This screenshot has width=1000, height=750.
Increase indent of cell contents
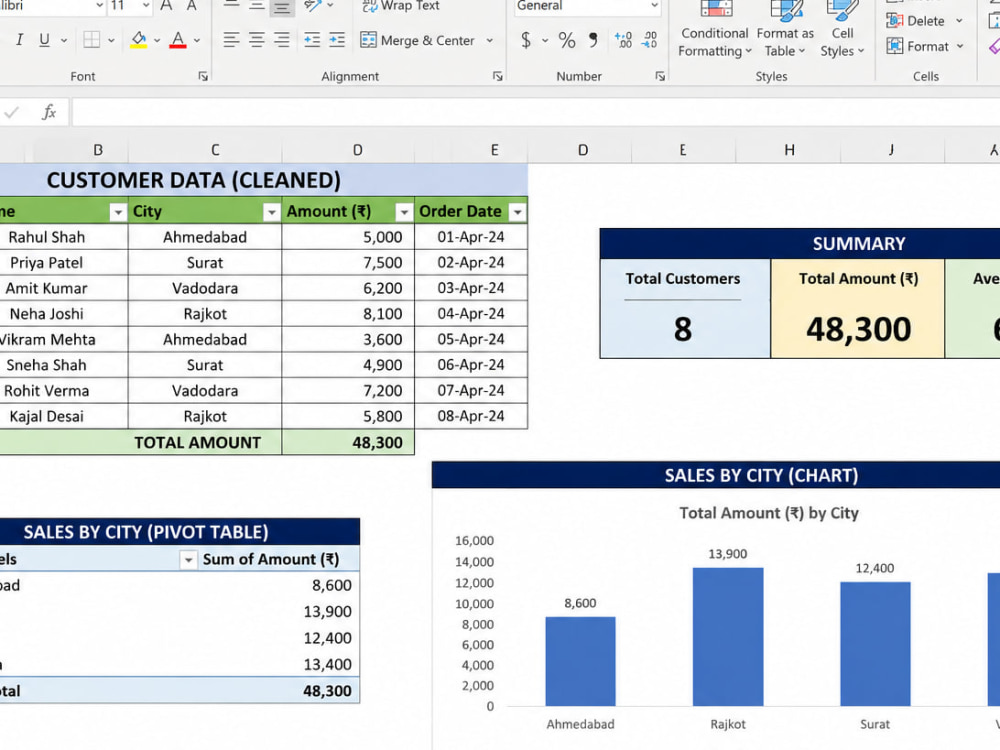point(337,40)
